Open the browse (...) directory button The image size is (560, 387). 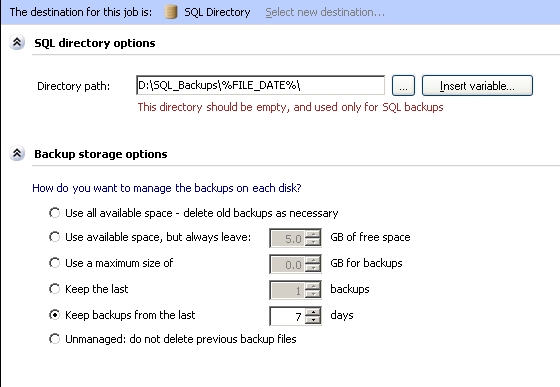[403, 86]
